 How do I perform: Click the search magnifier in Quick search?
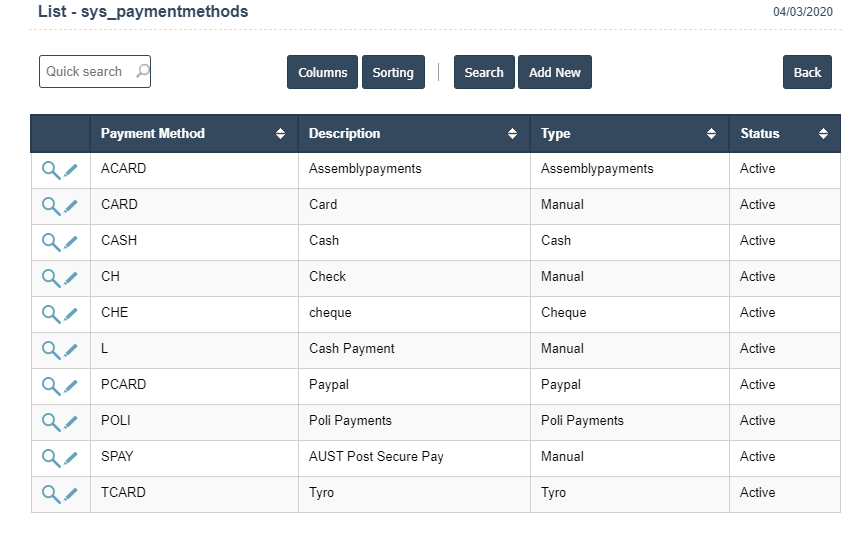tap(142, 71)
